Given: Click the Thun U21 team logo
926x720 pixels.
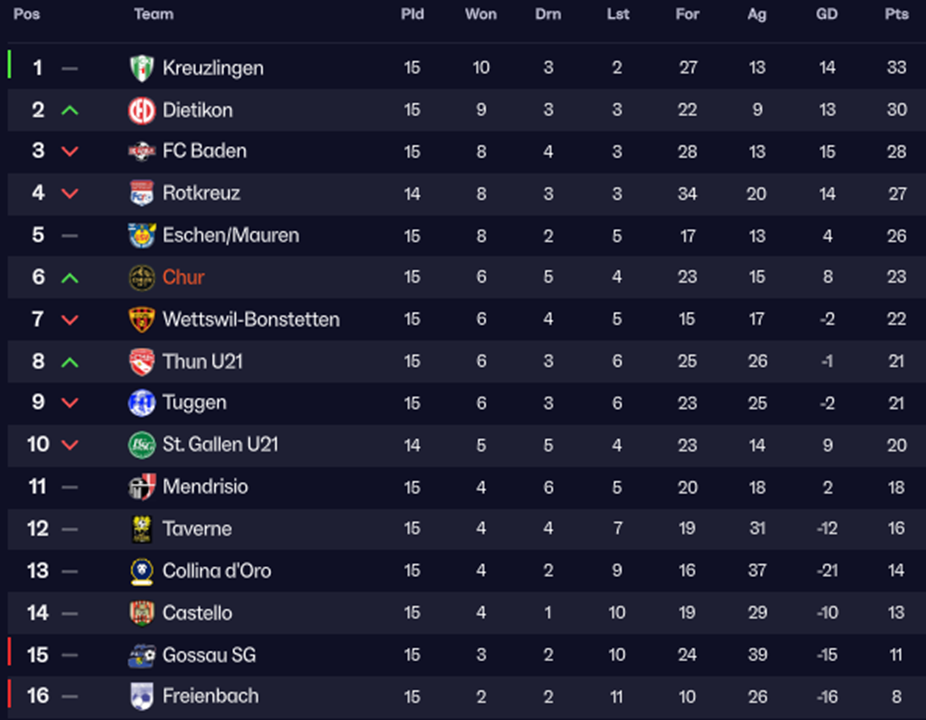Looking at the screenshot, I should 141,361.
